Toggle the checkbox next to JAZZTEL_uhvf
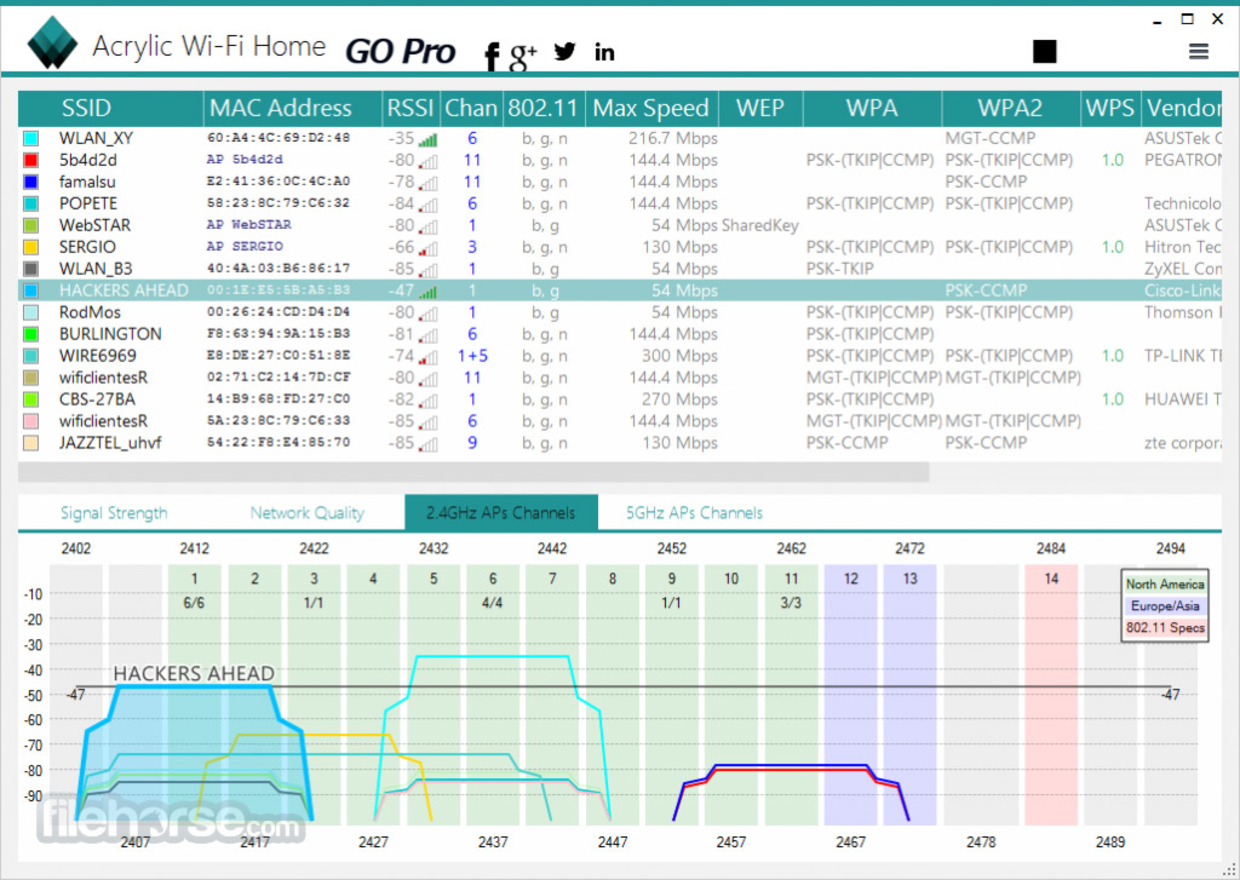The height and width of the screenshot is (880, 1240). (x=30, y=442)
